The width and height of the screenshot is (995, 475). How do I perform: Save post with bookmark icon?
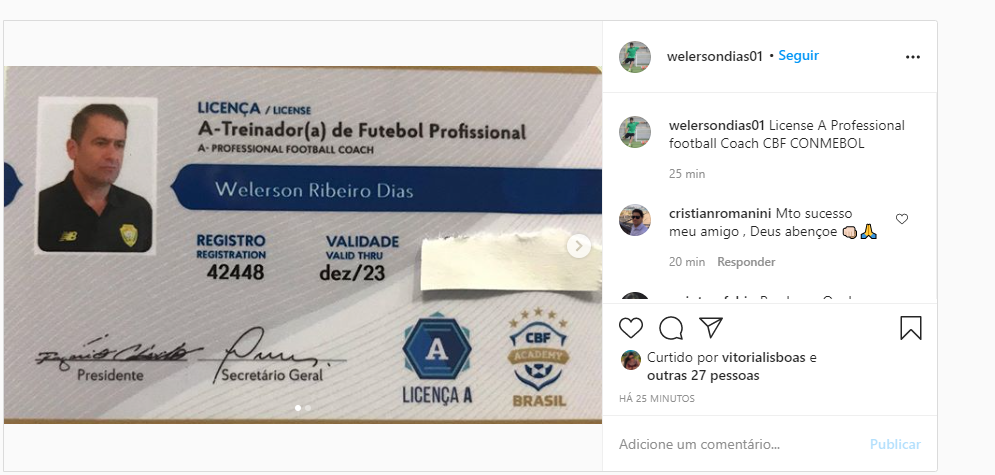[x=911, y=328]
